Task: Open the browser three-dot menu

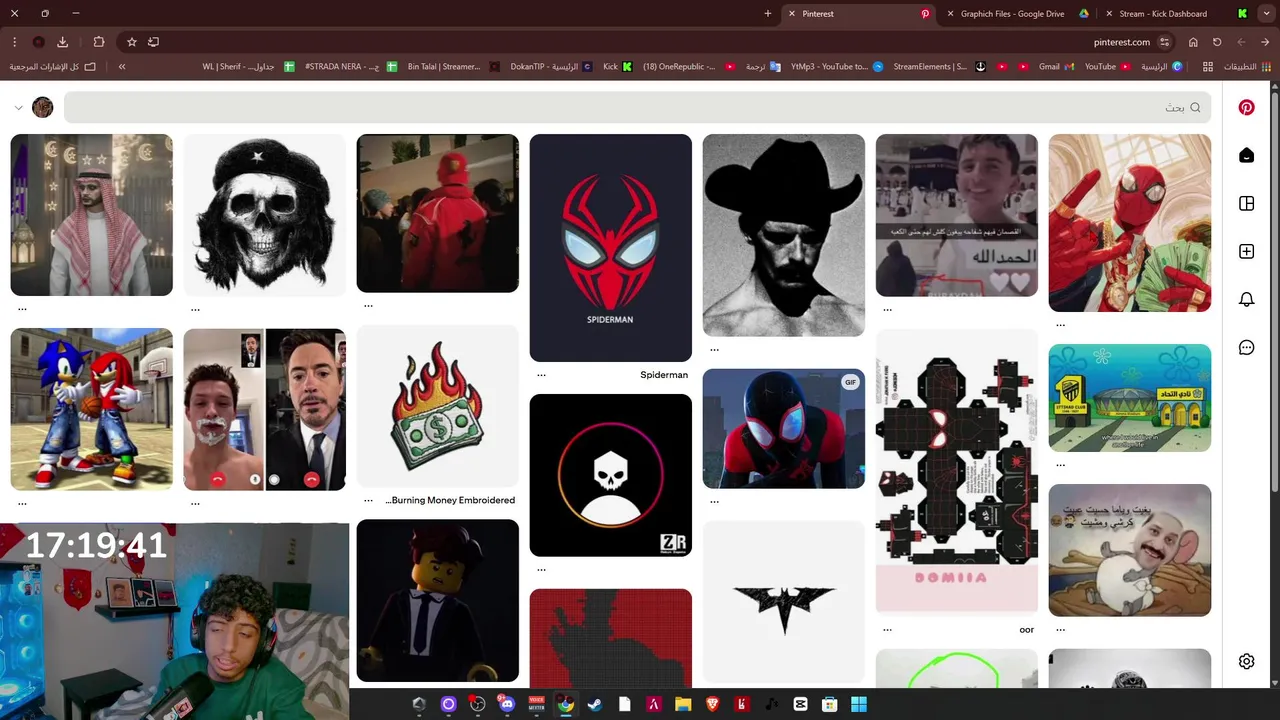Action: tap(14, 42)
